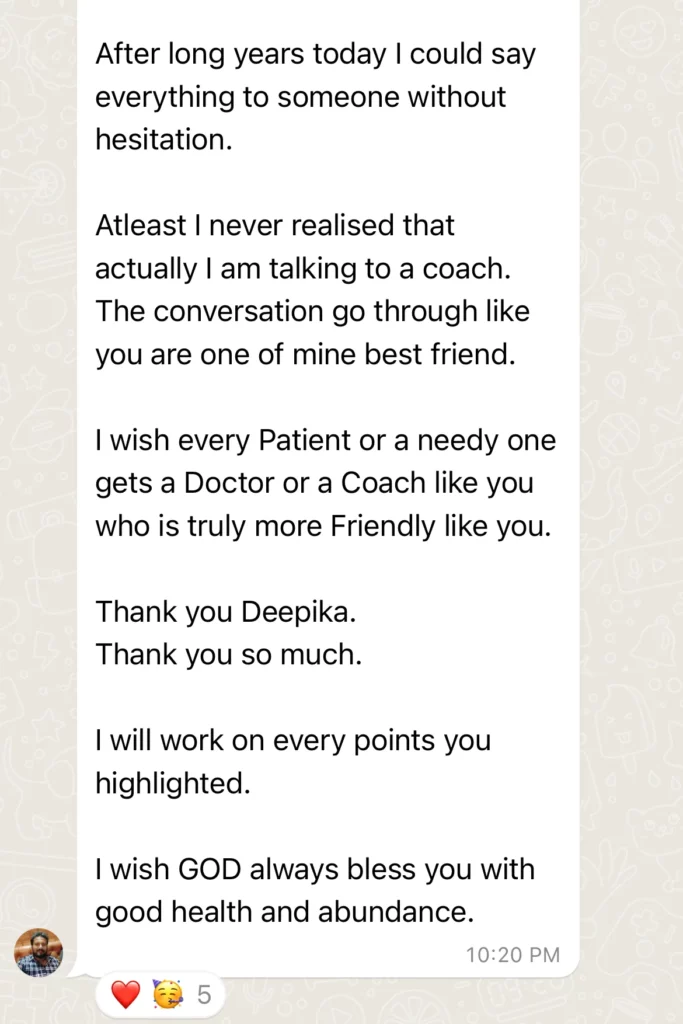Click the line "good health and abundance."

point(284,912)
